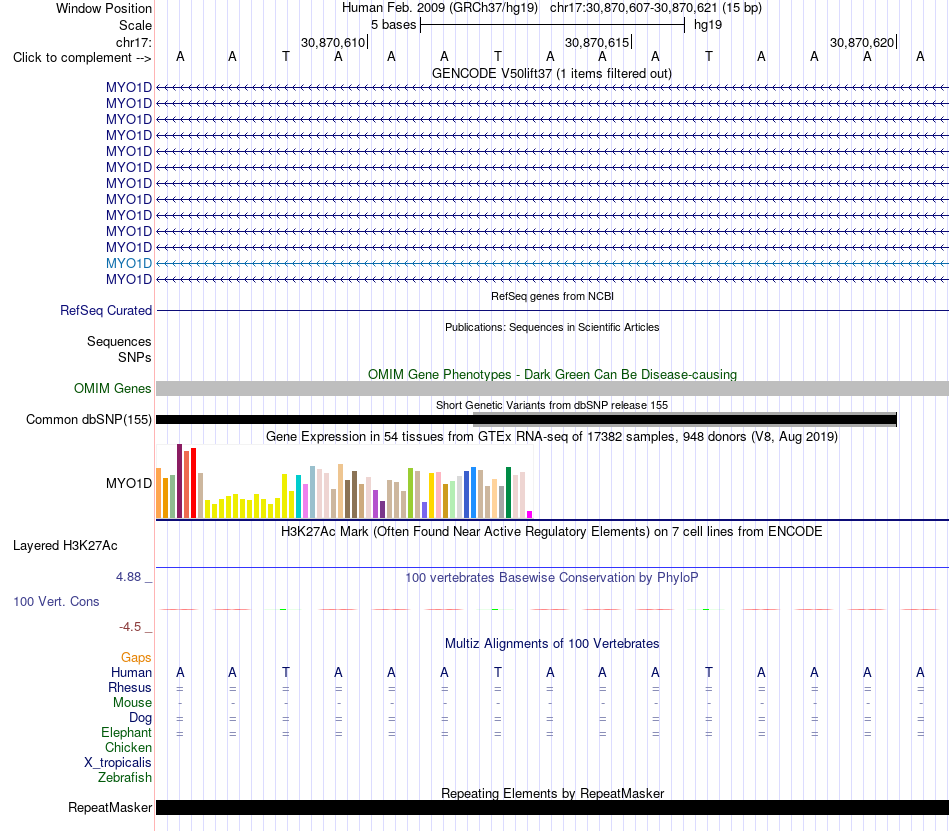This screenshot has height=831, width=950.
Task: Select the light-blue MYO1D transcript label
Action: click(x=128, y=263)
